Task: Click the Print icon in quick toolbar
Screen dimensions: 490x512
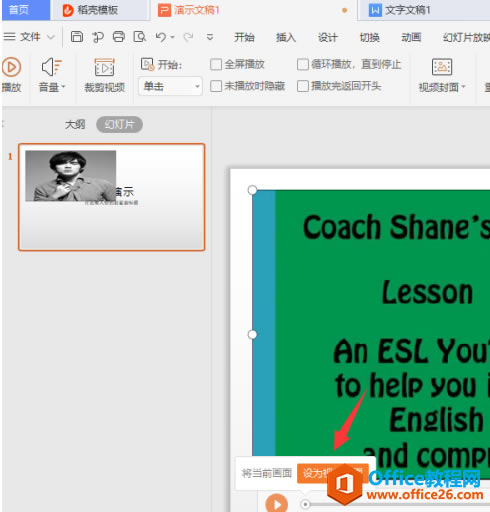Action: [119, 37]
